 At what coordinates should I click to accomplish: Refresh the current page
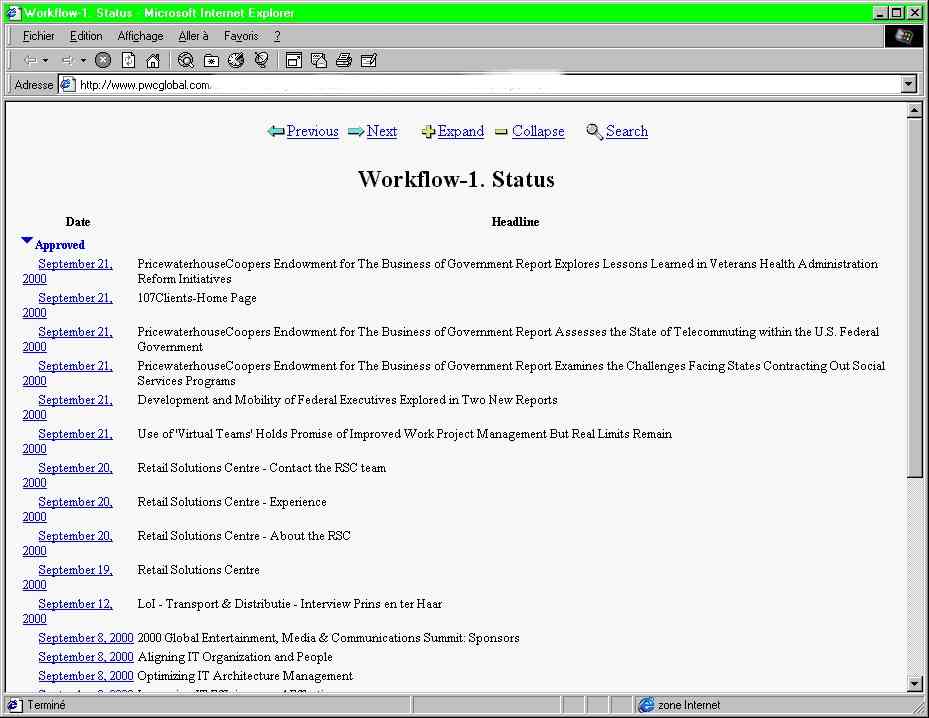[129, 60]
